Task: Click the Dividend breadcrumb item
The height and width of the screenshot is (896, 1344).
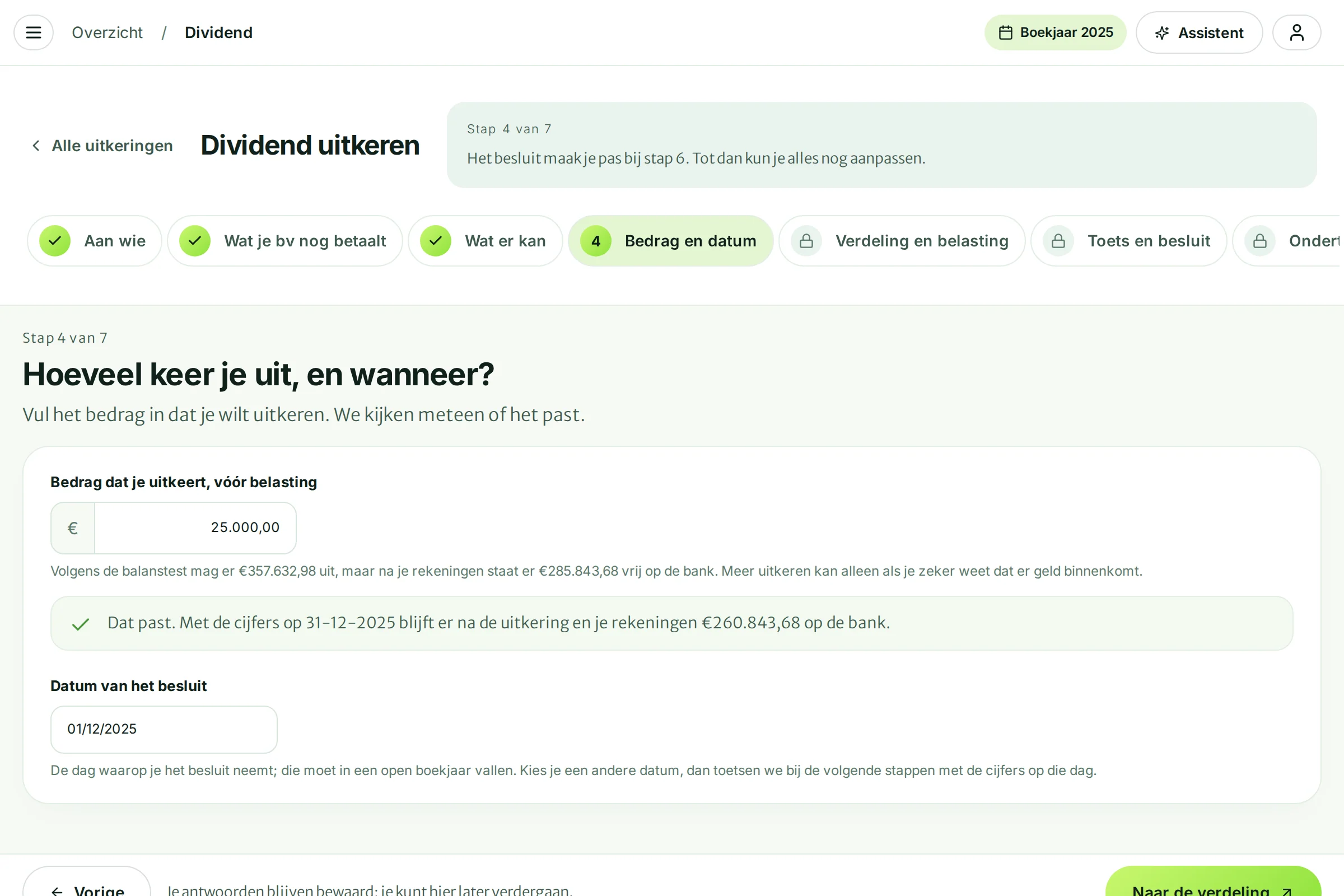Action: (218, 32)
